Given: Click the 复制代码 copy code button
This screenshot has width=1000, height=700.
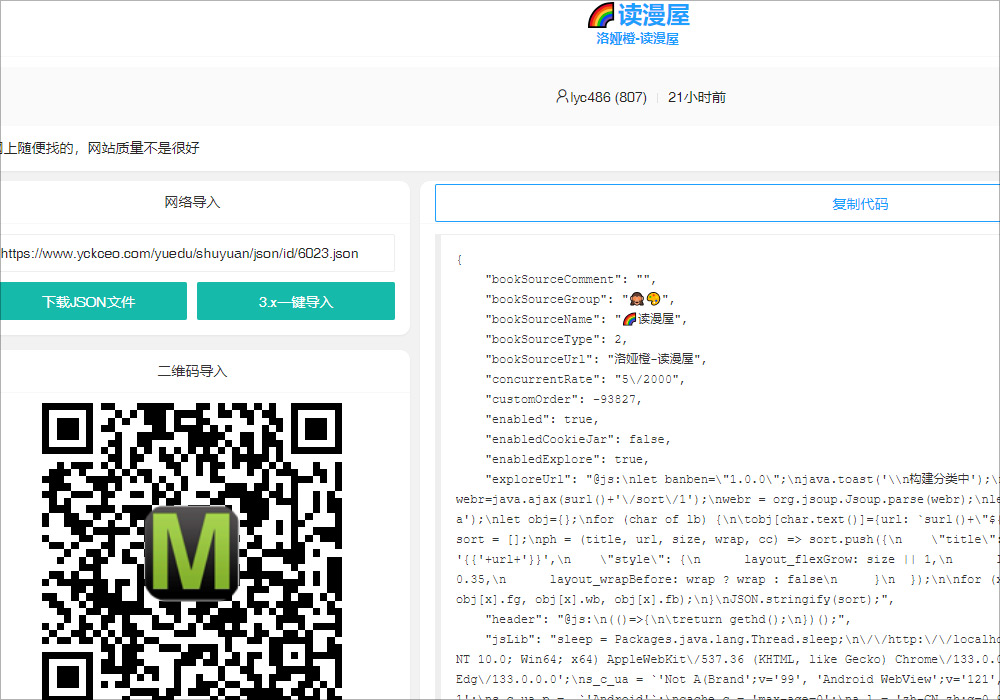Looking at the screenshot, I should (717, 203).
